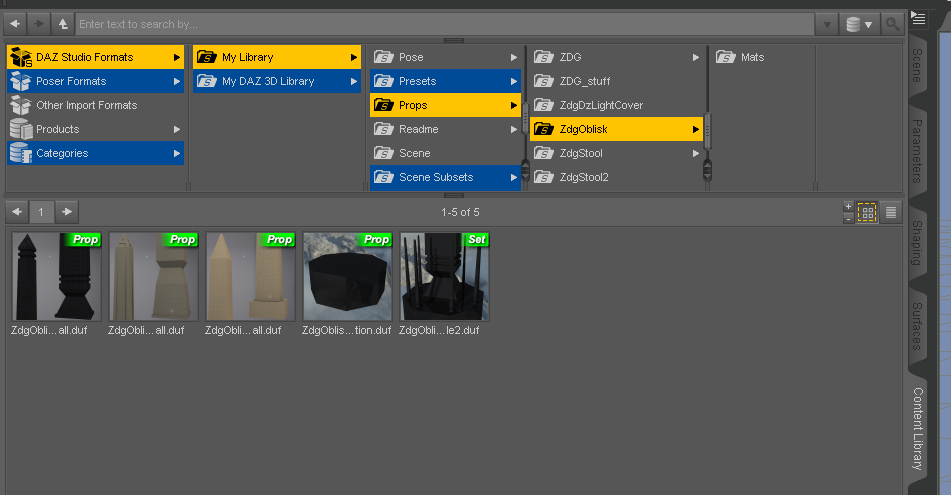Viewport: 951px width, 495px height.
Task: Open the ZDG_stuff folder
Action: point(616,81)
